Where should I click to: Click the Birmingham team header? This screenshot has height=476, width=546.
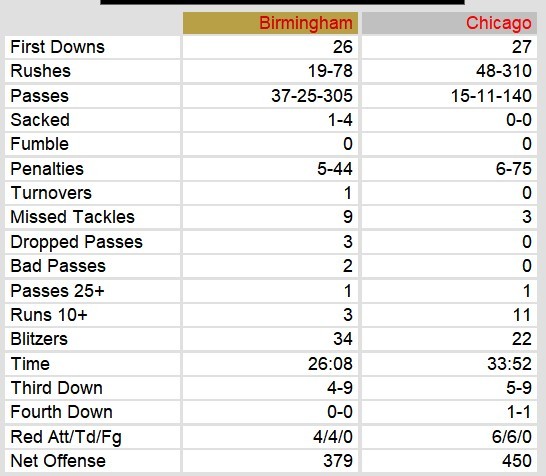306,23
